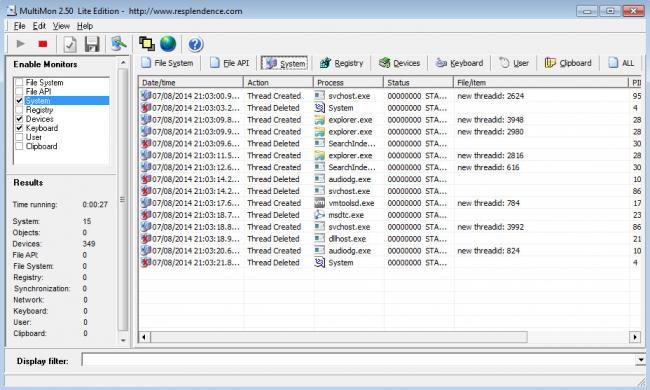Viewport: 650px width, 390px height.
Task: Open the Edit menu
Action: click(39, 26)
